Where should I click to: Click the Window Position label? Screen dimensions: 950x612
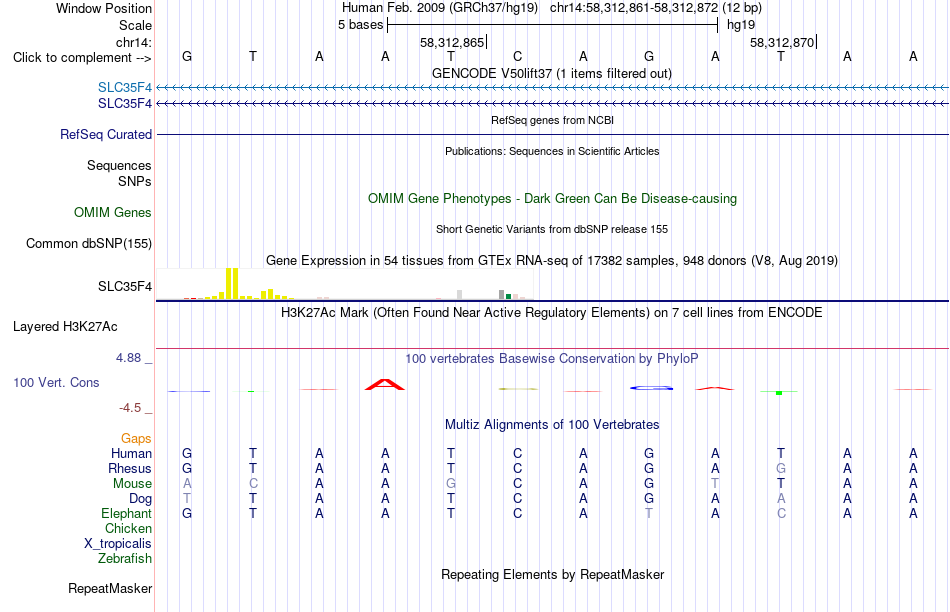(104, 8)
